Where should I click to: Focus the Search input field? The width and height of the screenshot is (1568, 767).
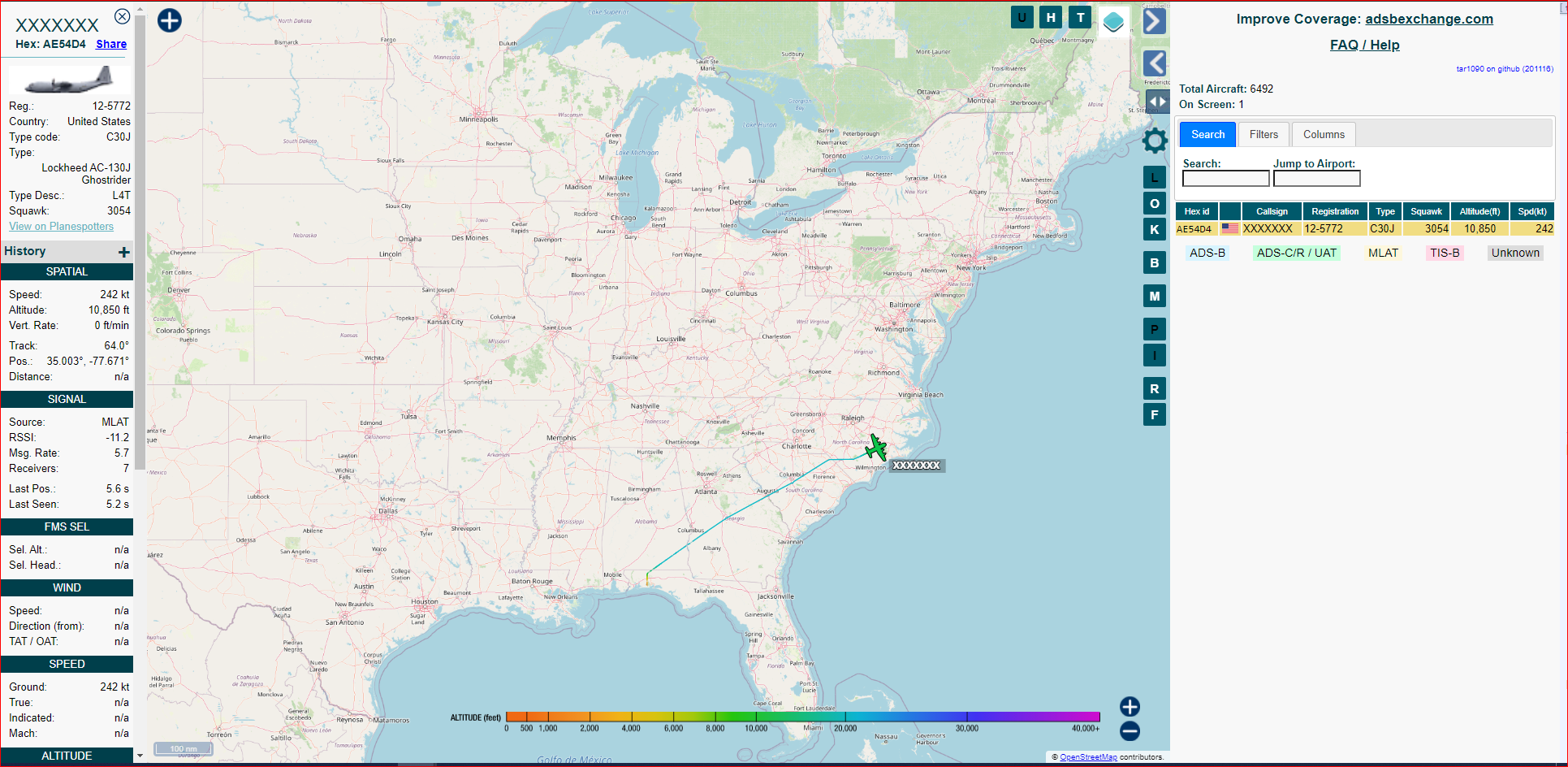coord(1225,179)
